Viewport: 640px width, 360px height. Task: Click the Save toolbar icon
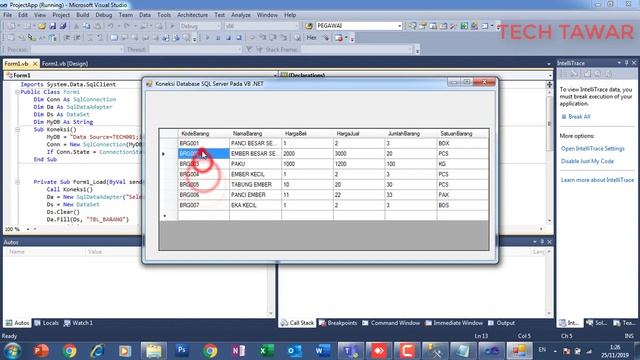click(52, 26)
